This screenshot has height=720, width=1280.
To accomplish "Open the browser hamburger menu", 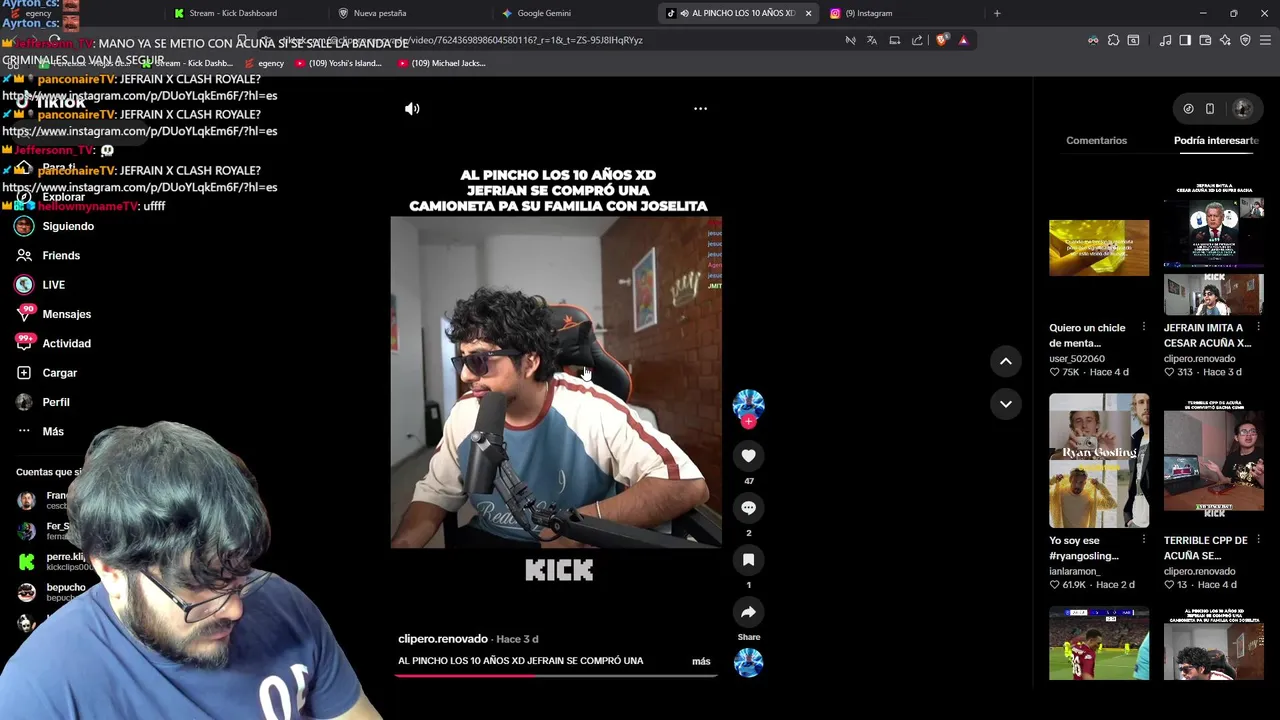I will (1265, 40).
